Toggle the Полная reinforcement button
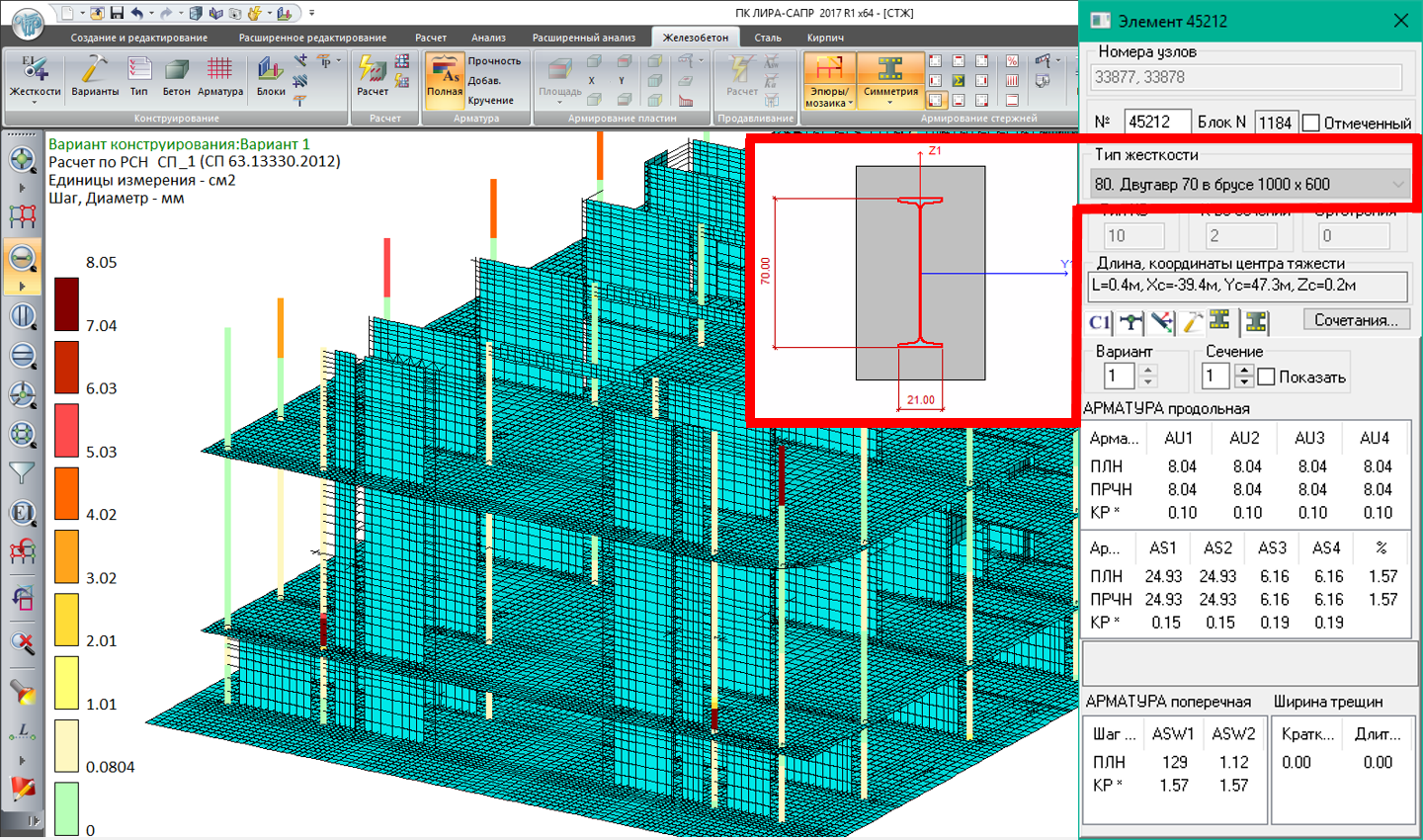 (x=444, y=77)
